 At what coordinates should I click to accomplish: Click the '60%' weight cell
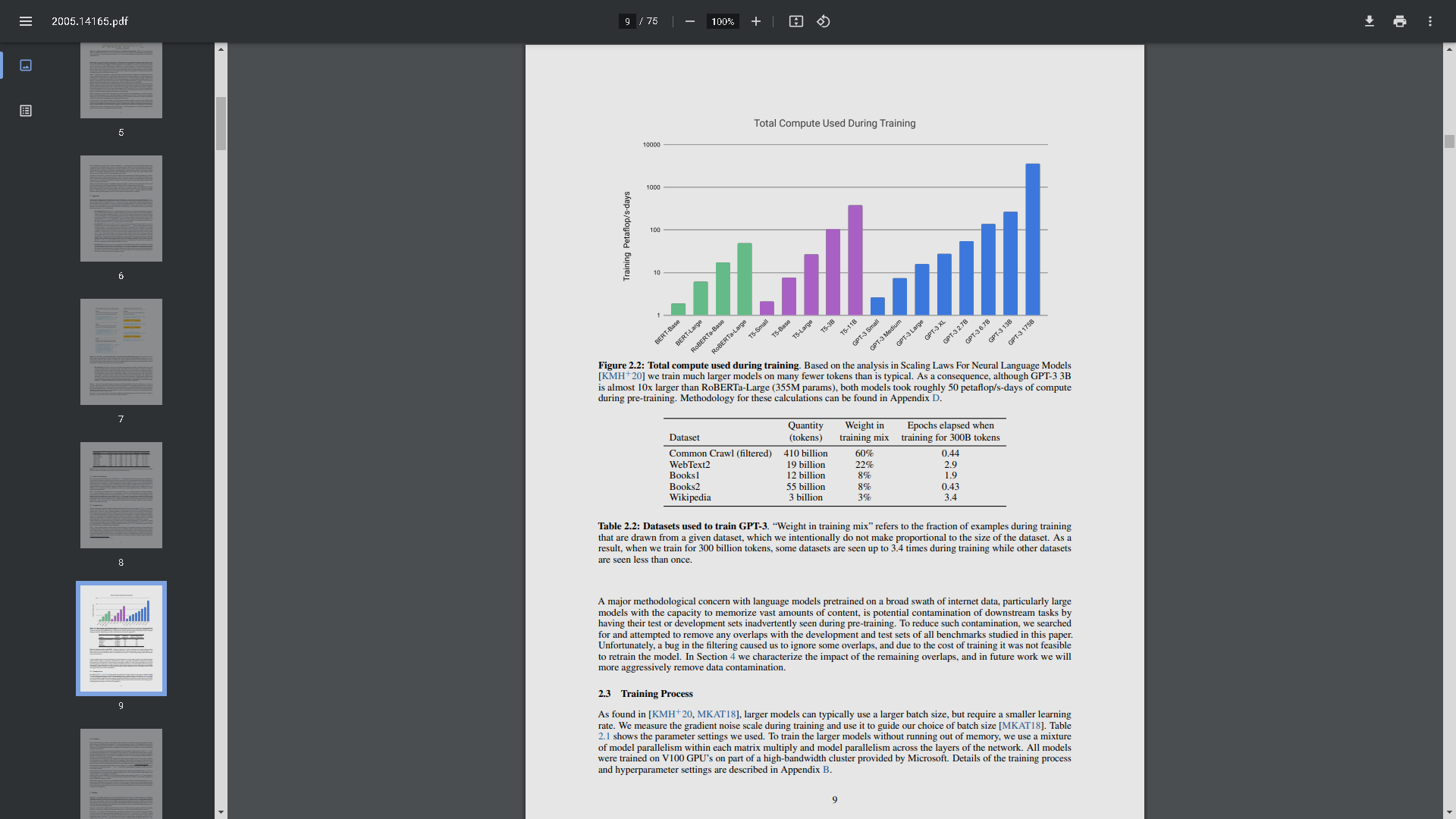864,453
